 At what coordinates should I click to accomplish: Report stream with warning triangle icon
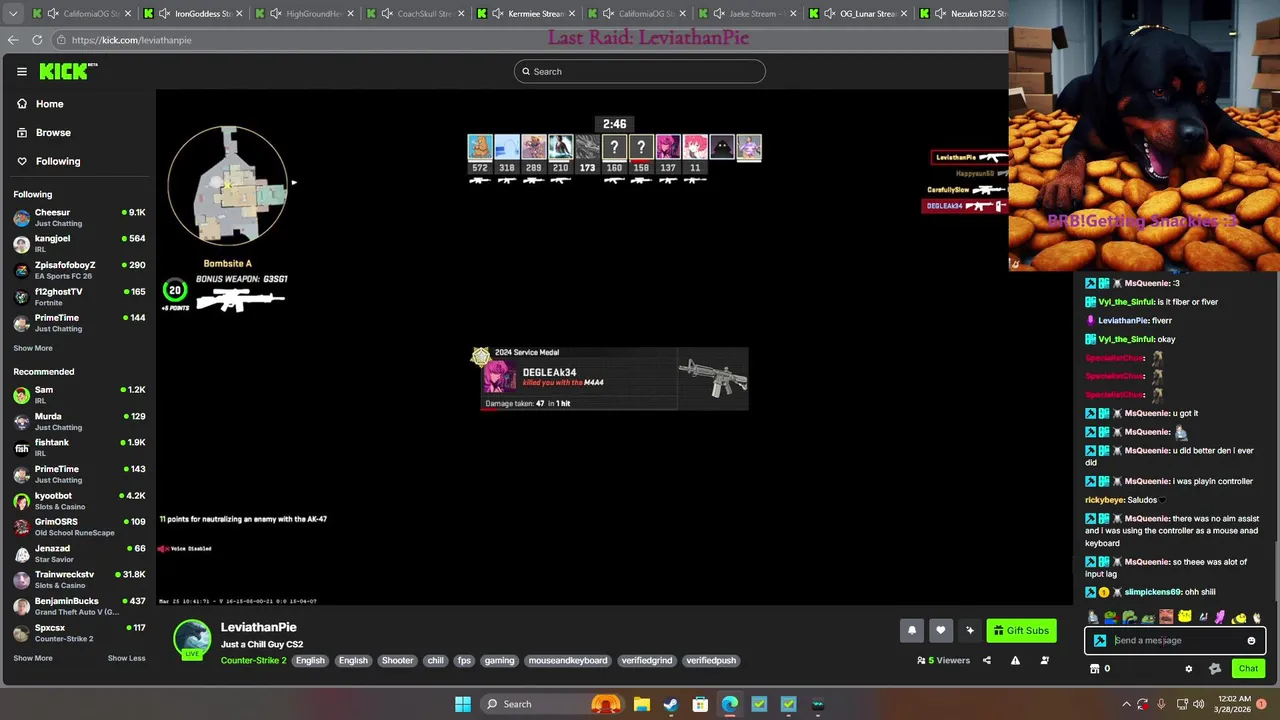(1015, 660)
